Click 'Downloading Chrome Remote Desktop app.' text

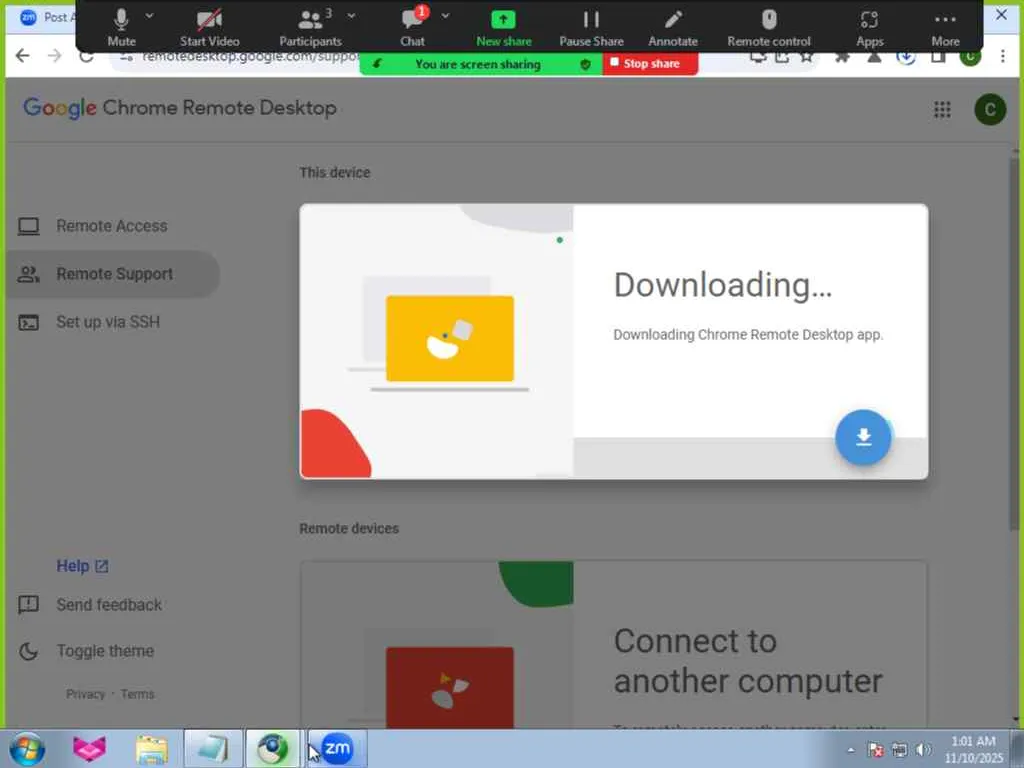[x=748, y=334]
